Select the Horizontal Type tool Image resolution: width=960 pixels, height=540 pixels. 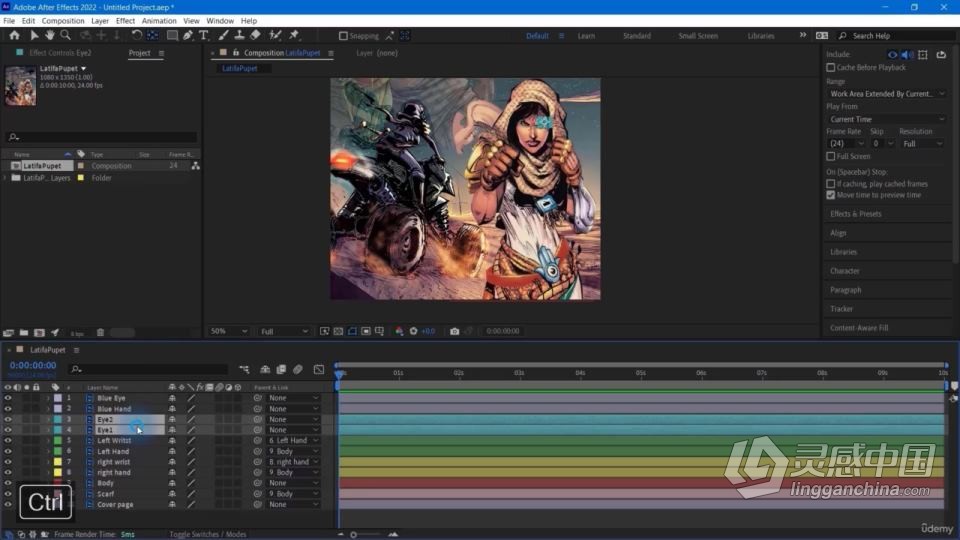pos(203,36)
